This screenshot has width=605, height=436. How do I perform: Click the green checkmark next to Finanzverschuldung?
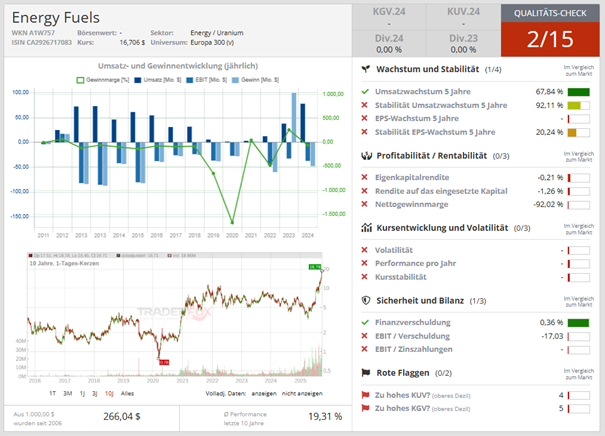click(x=365, y=323)
